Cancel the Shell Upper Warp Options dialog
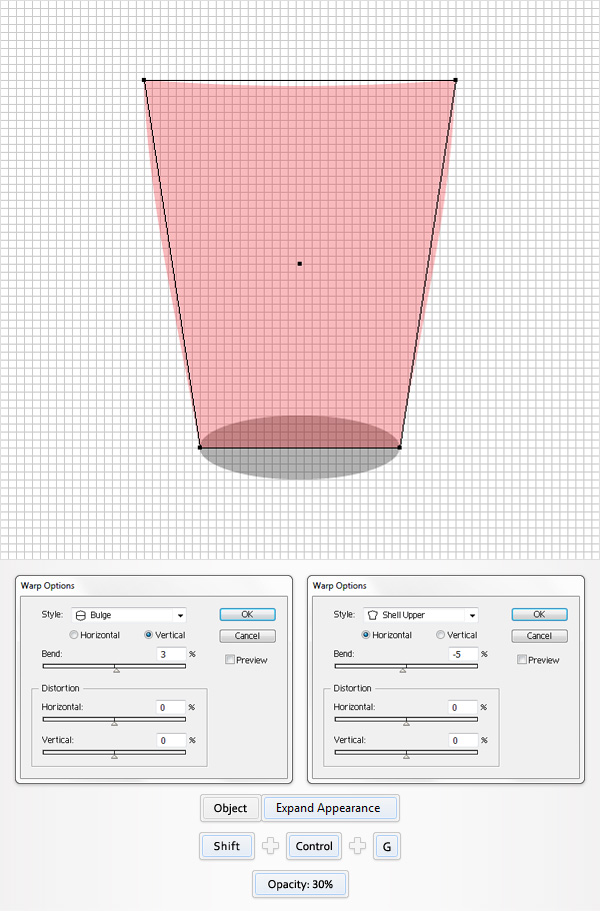This screenshot has width=600, height=911. (540, 636)
